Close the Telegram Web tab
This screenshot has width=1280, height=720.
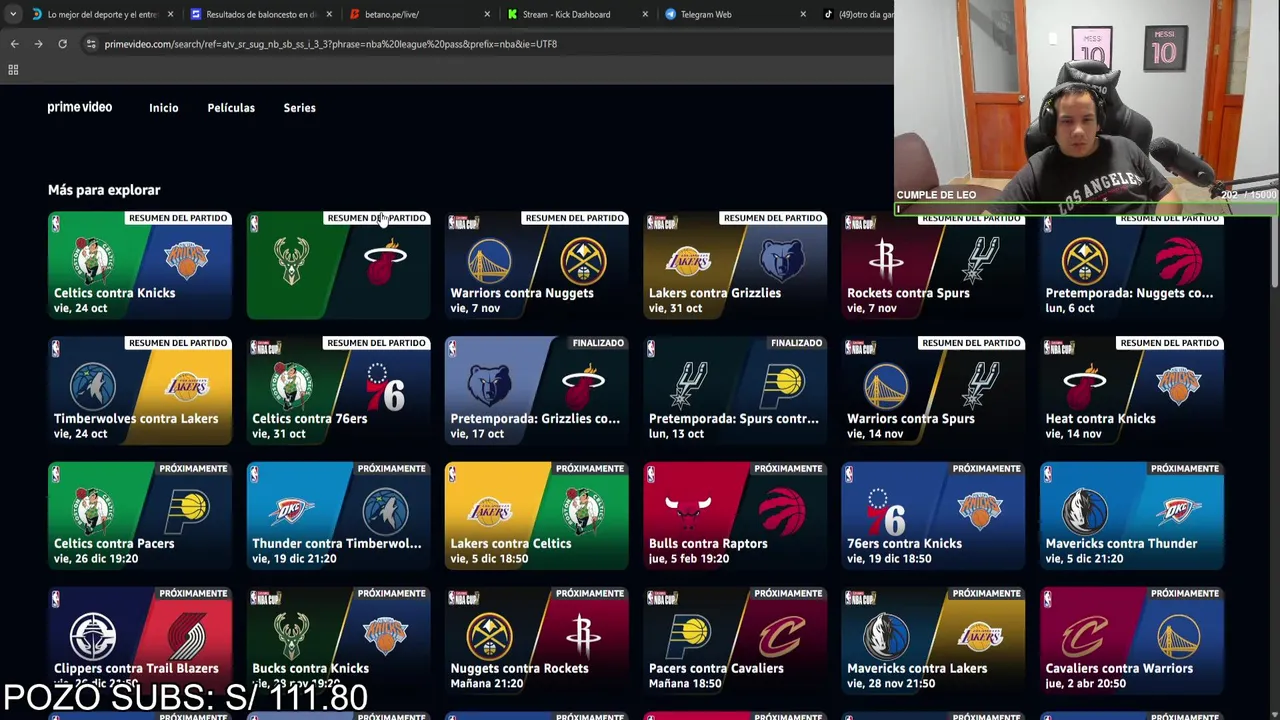click(x=803, y=14)
